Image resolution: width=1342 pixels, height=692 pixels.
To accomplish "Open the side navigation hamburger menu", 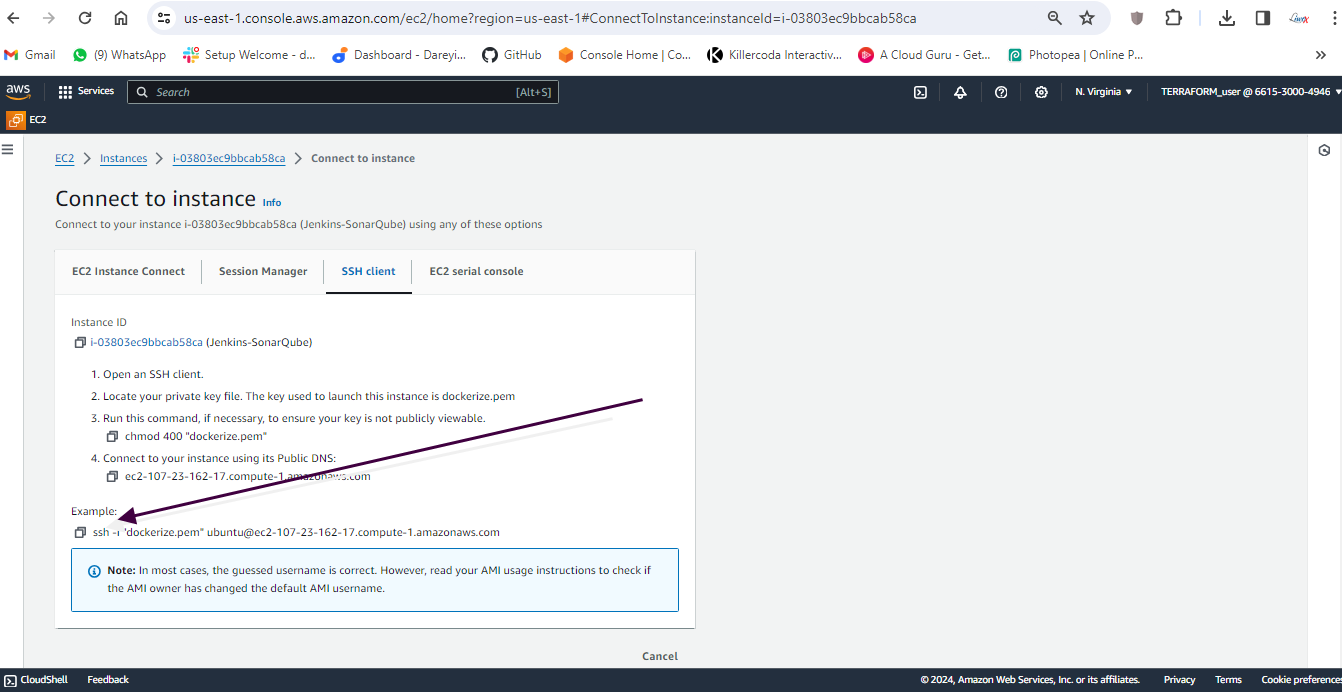I will (x=8, y=149).
